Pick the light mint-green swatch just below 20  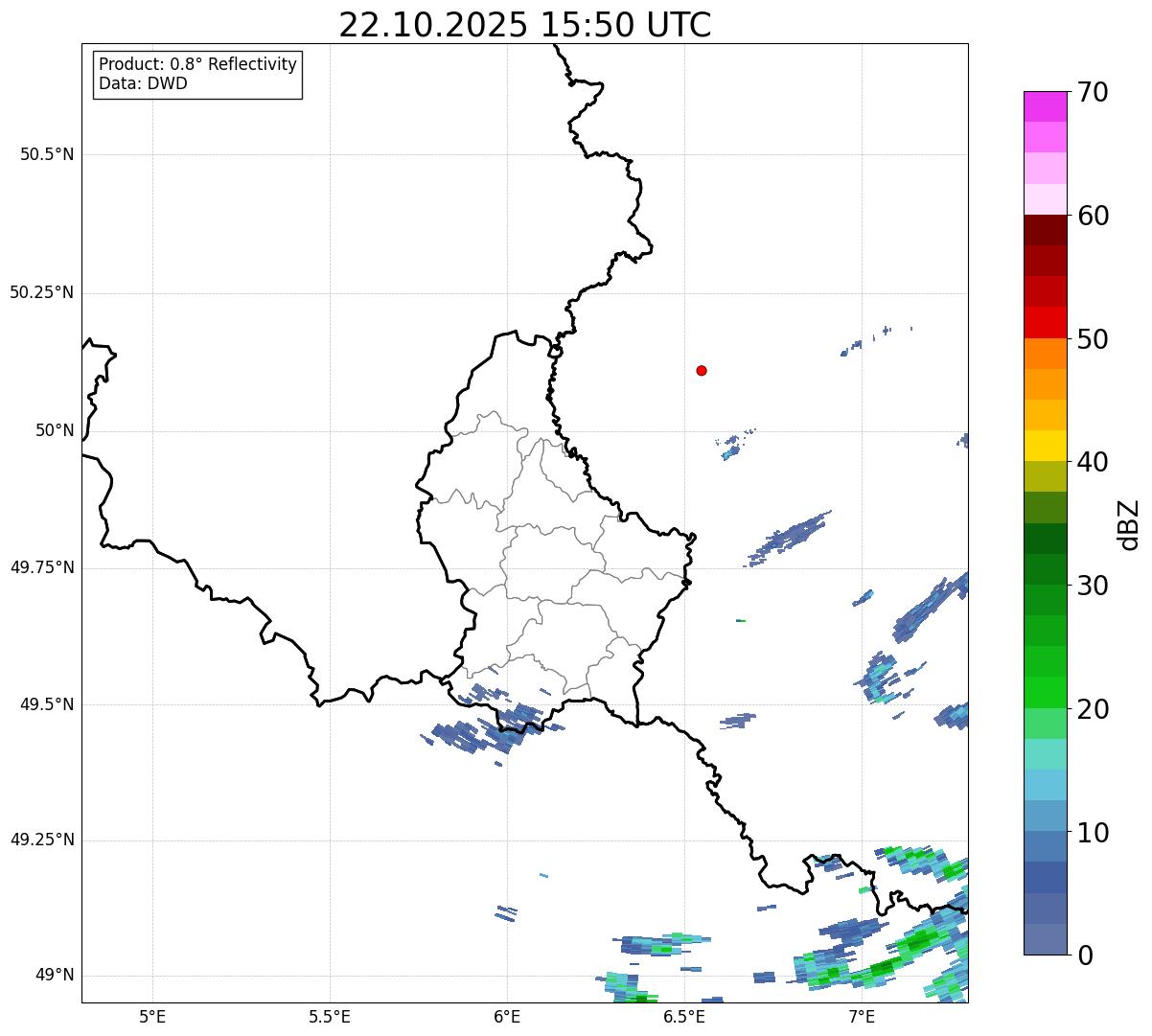pyautogui.click(x=1045, y=723)
